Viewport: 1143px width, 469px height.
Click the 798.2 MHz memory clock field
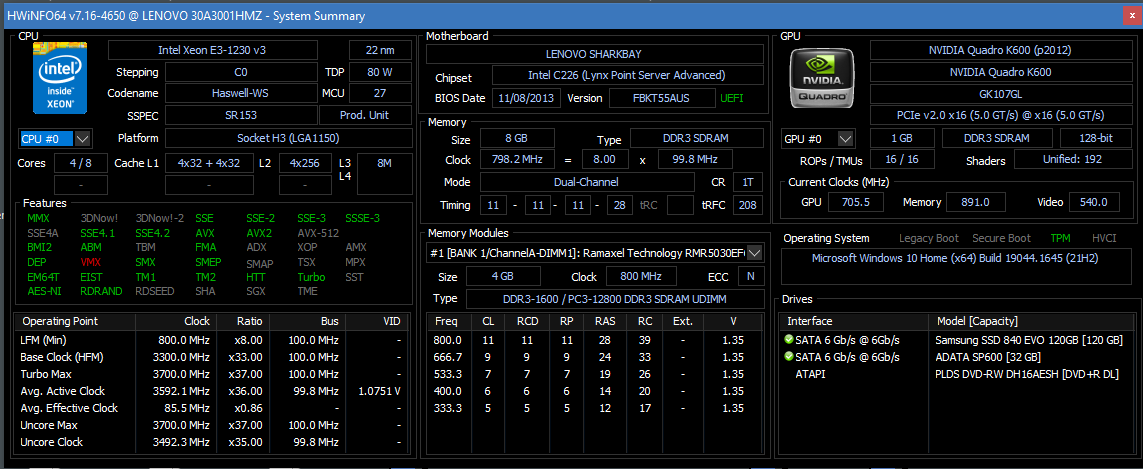point(517,160)
